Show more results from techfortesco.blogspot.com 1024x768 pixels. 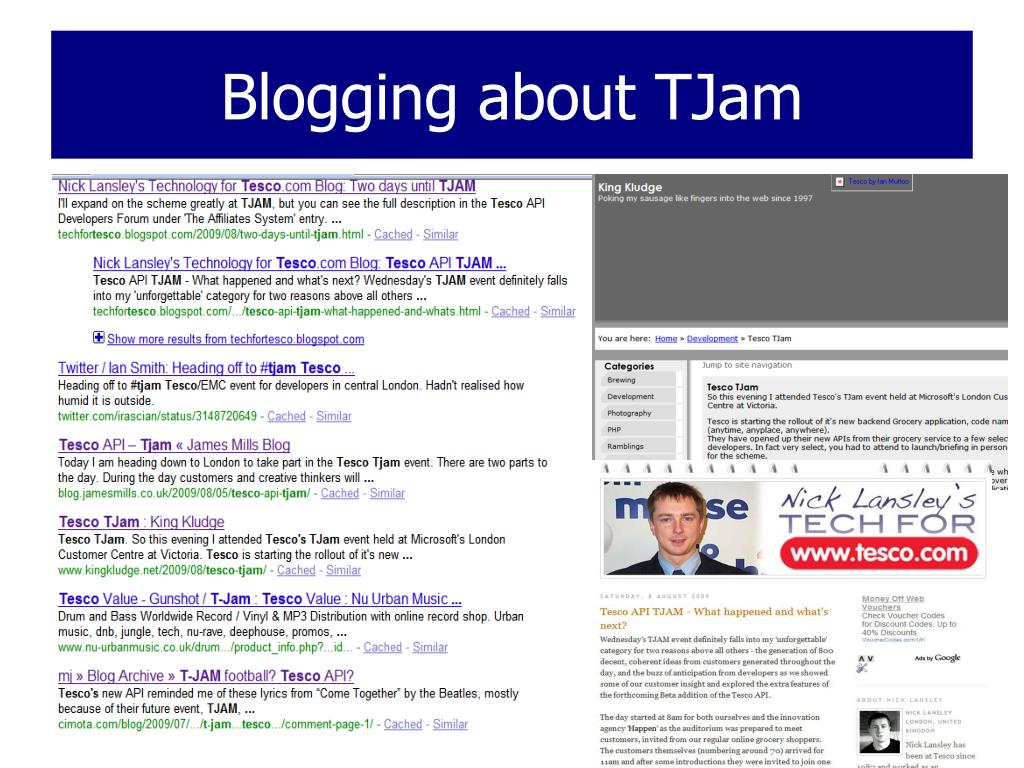236,339
